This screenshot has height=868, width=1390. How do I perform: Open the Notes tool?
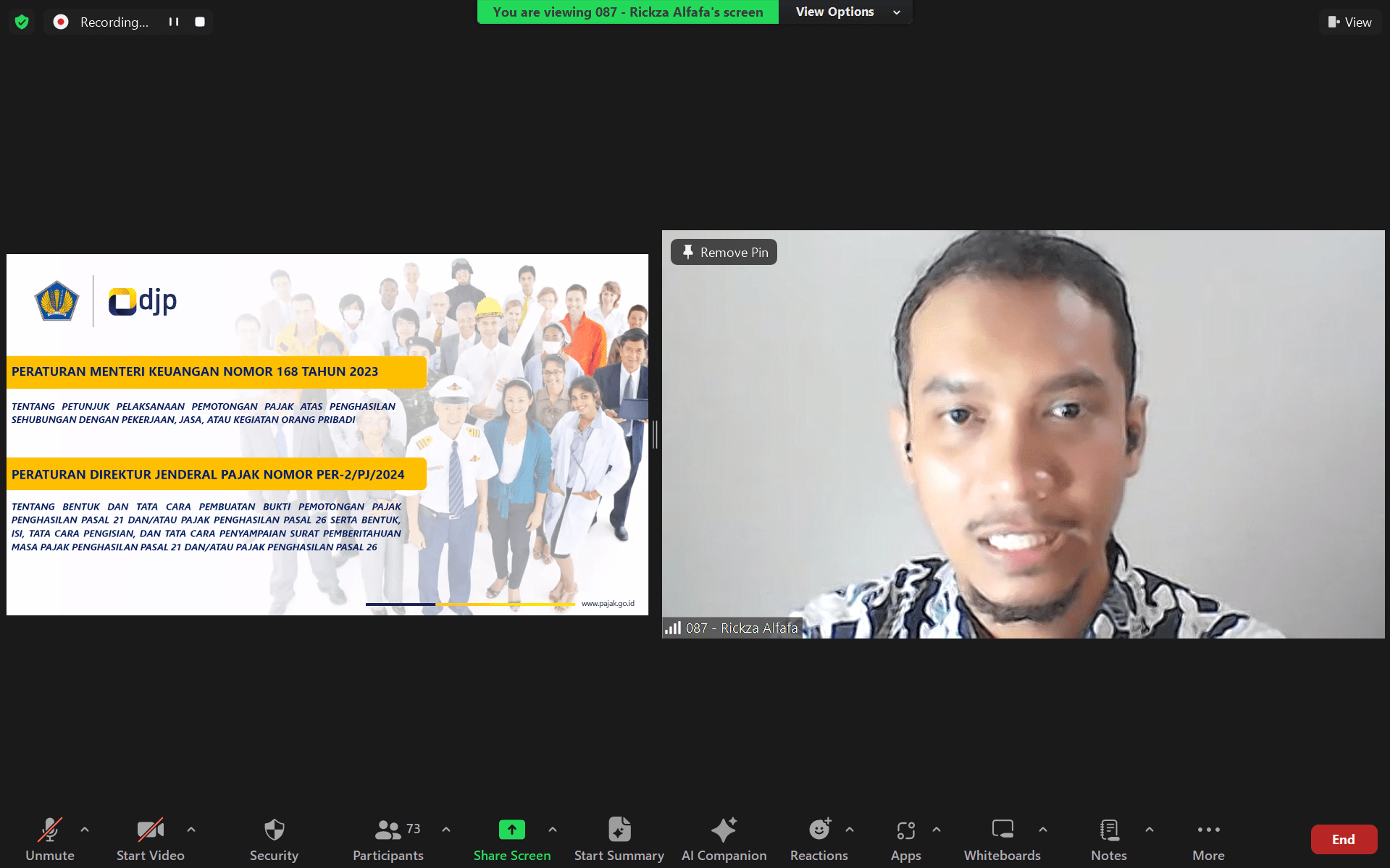[x=1108, y=840]
